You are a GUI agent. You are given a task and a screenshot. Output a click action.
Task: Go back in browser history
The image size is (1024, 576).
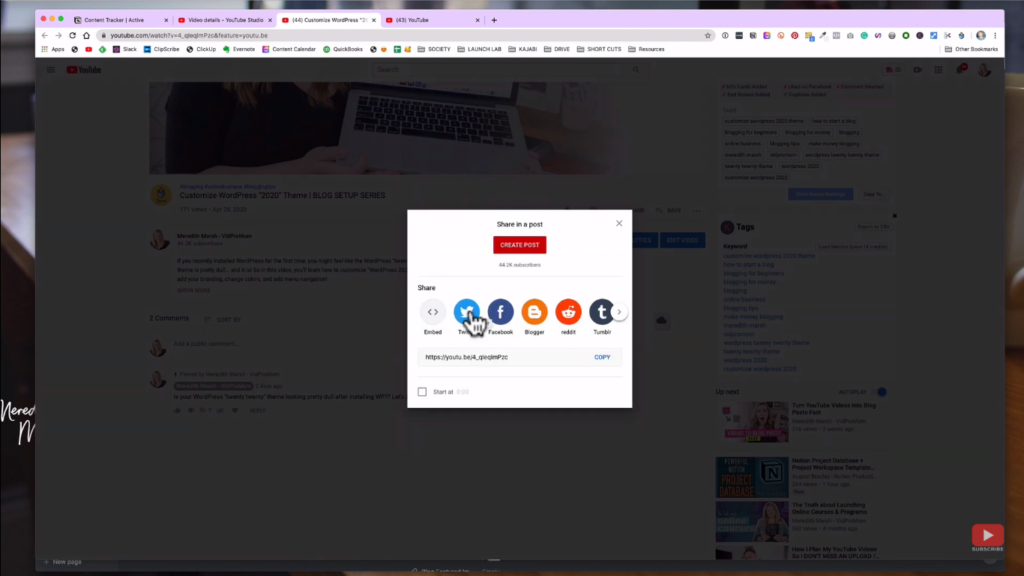[x=44, y=35]
